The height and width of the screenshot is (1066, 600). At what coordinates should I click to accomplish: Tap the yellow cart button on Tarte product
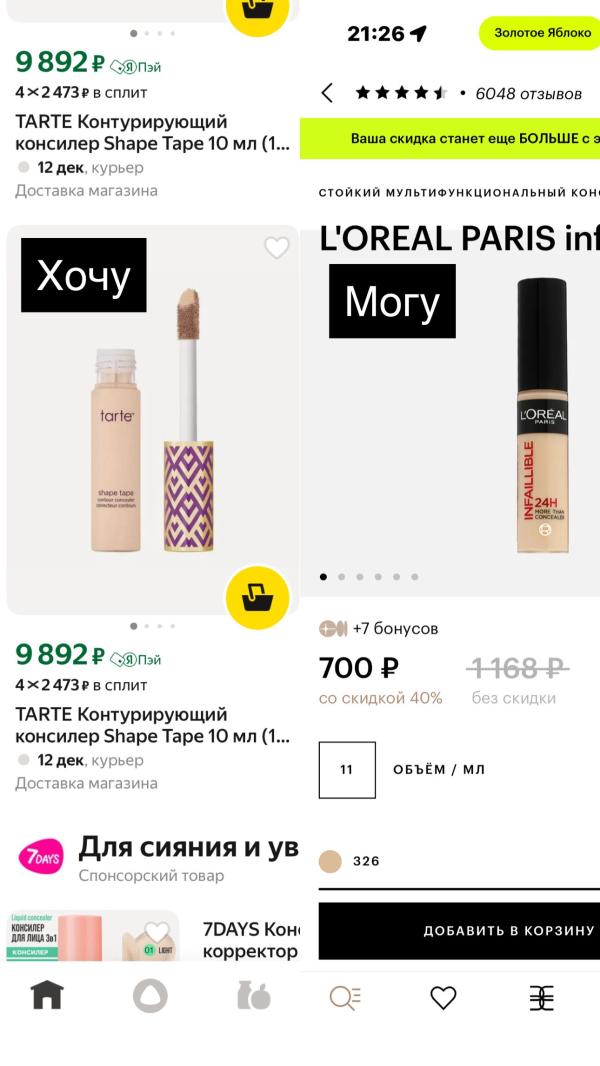258,597
